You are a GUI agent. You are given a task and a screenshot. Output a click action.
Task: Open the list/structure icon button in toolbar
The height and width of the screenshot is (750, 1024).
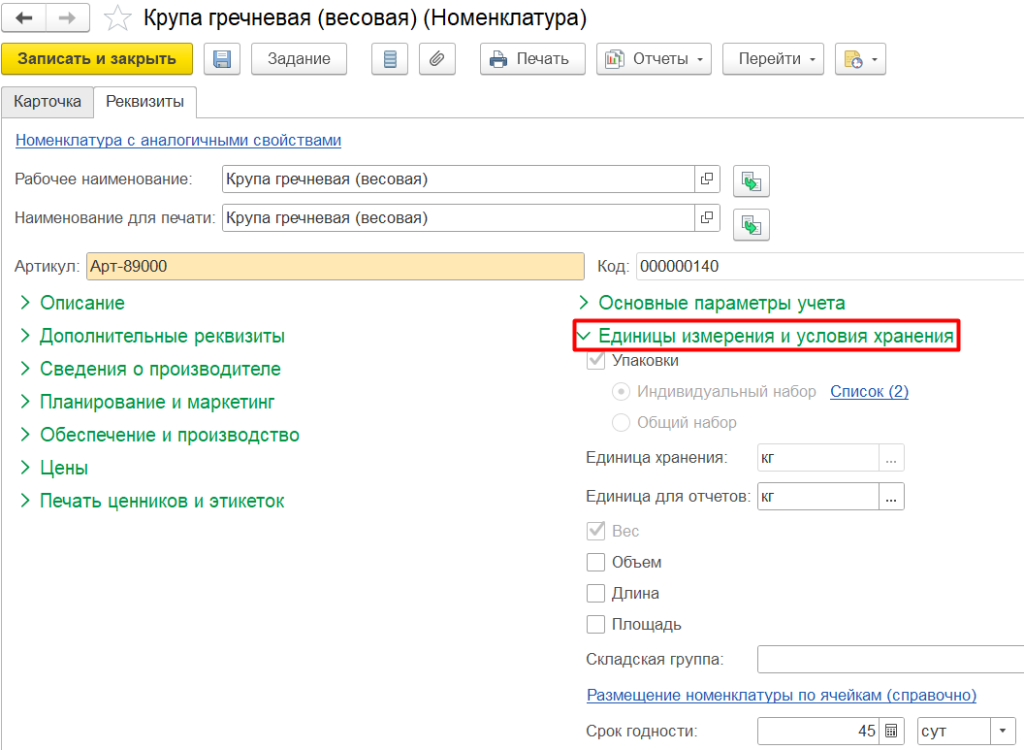[x=390, y=59]
